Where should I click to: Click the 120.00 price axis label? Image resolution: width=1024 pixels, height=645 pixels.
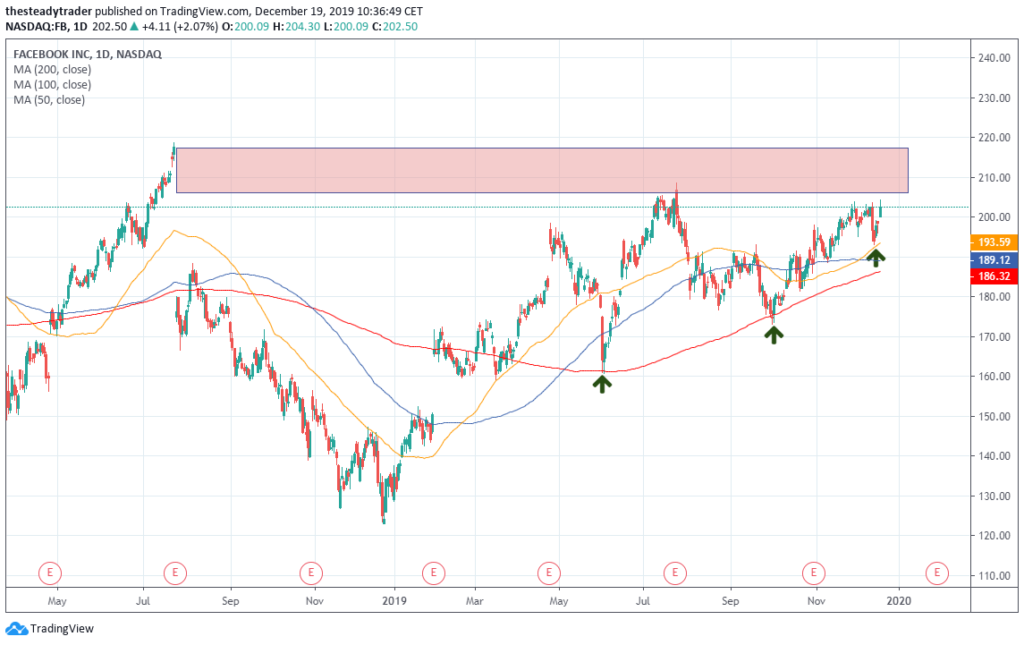[x=994, y=536]
